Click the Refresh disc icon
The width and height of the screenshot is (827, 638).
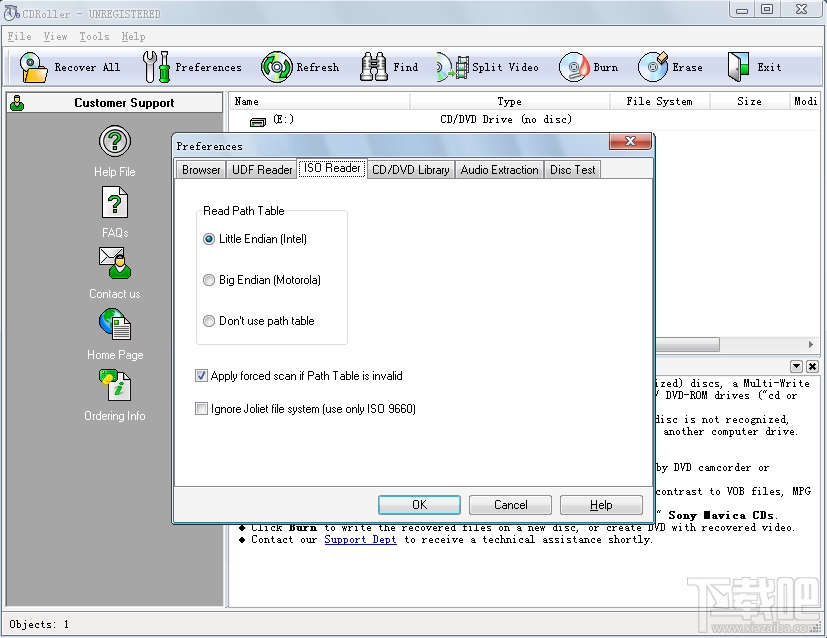tap(276, 67)
